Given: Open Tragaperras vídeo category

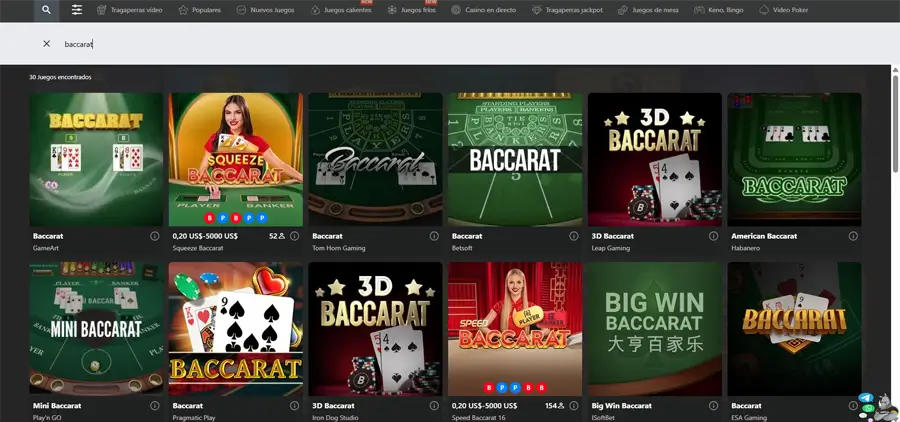Looking at the screenshot, I should tap(129, 10).
